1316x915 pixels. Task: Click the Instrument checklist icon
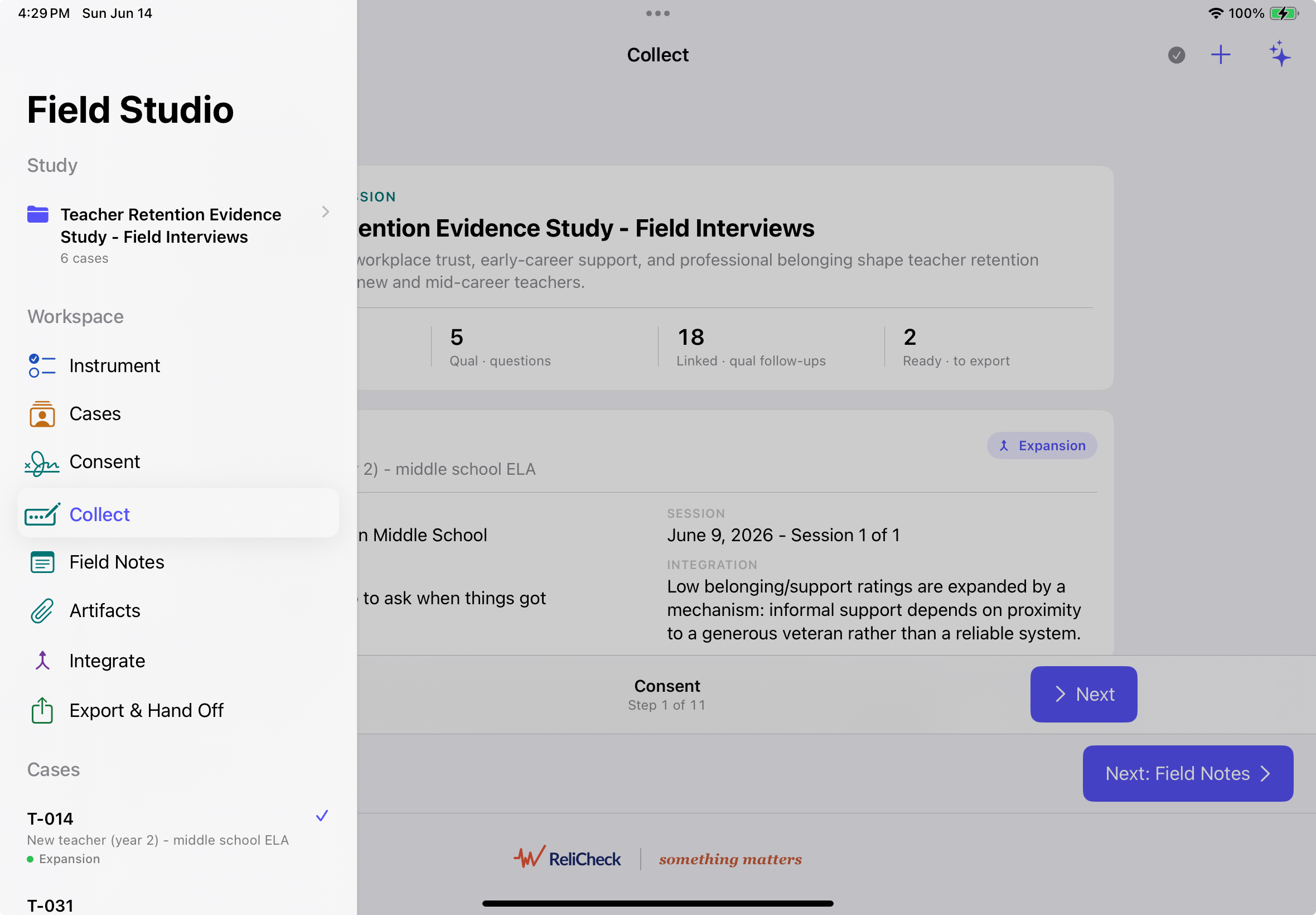[42, 365]
